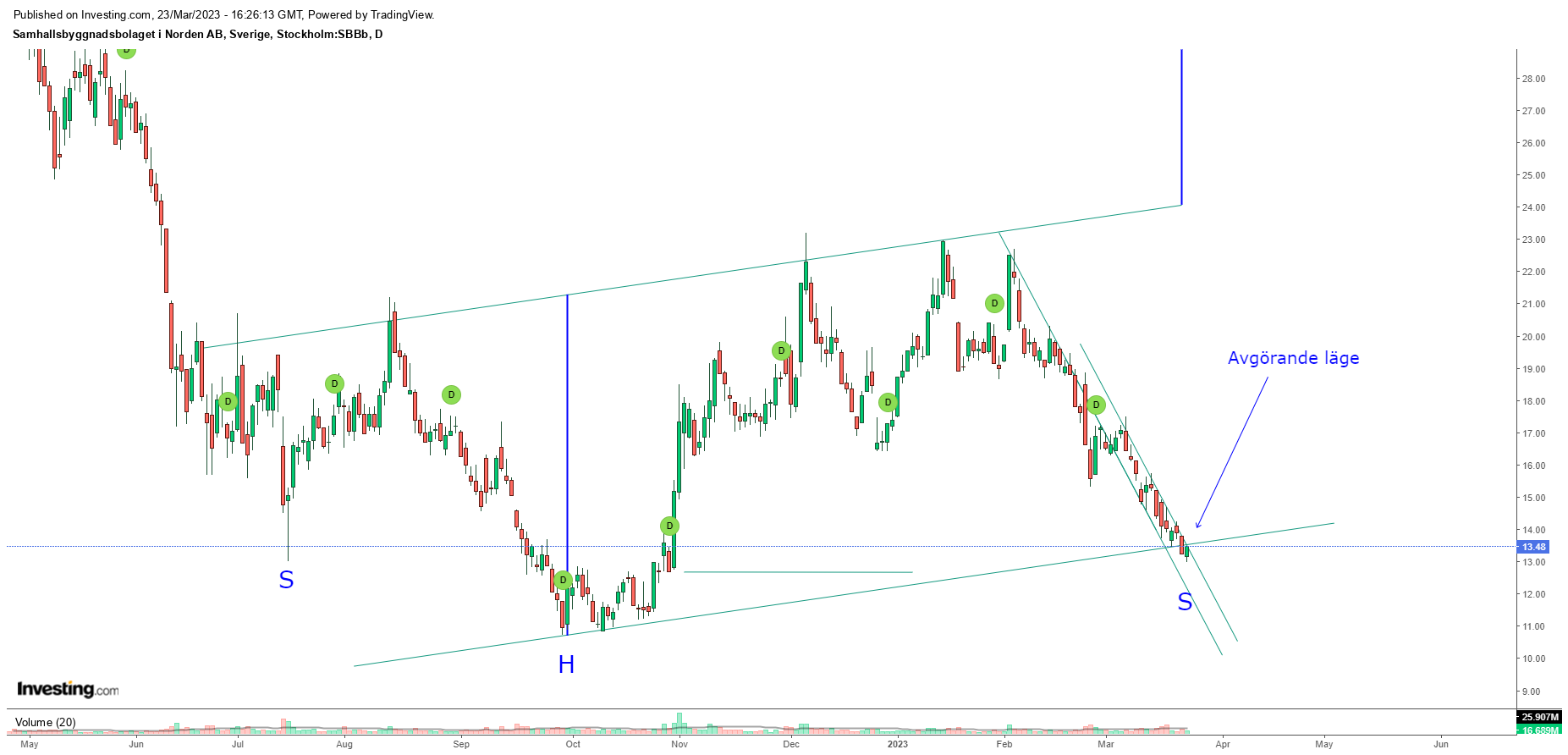Viewport: 1568px width, 755px height.
Task: Click the D marker in late December
Action: click(x=888, y=402)
